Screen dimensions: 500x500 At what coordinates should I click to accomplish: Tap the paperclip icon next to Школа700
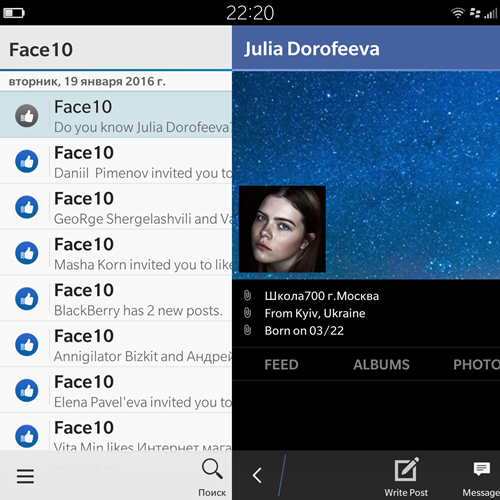click(247, 295)
